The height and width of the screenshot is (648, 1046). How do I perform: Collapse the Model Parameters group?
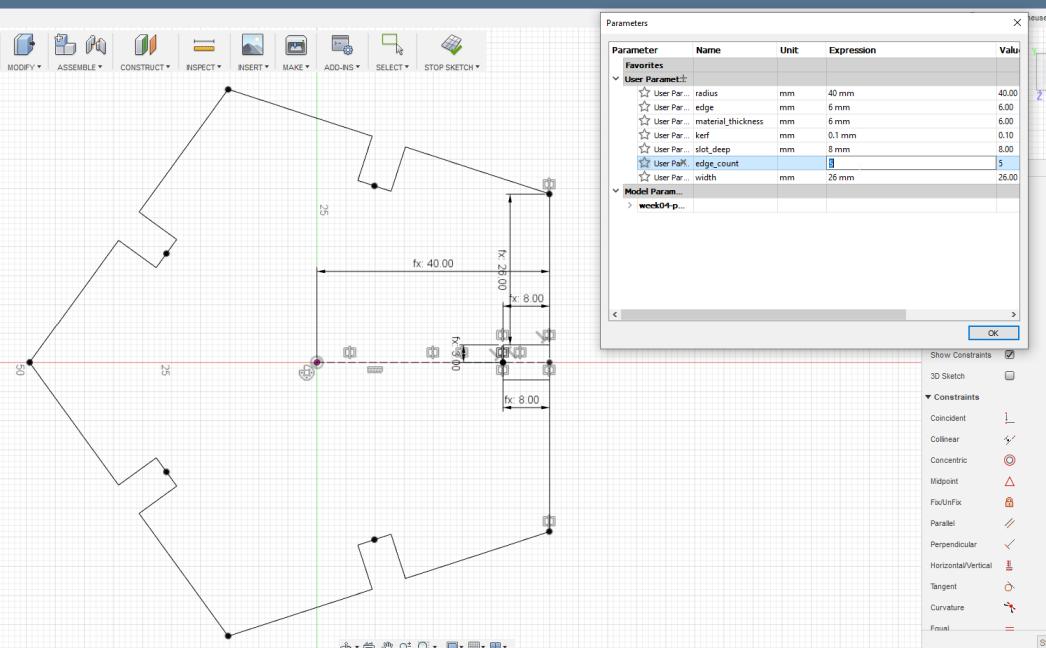coord(616,191)
